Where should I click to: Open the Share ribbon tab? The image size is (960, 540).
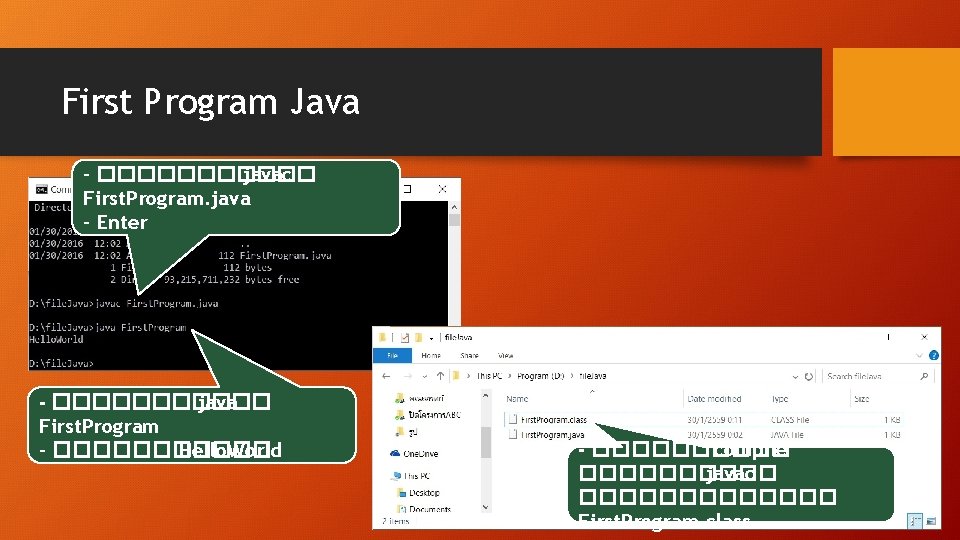coord(469,356)
